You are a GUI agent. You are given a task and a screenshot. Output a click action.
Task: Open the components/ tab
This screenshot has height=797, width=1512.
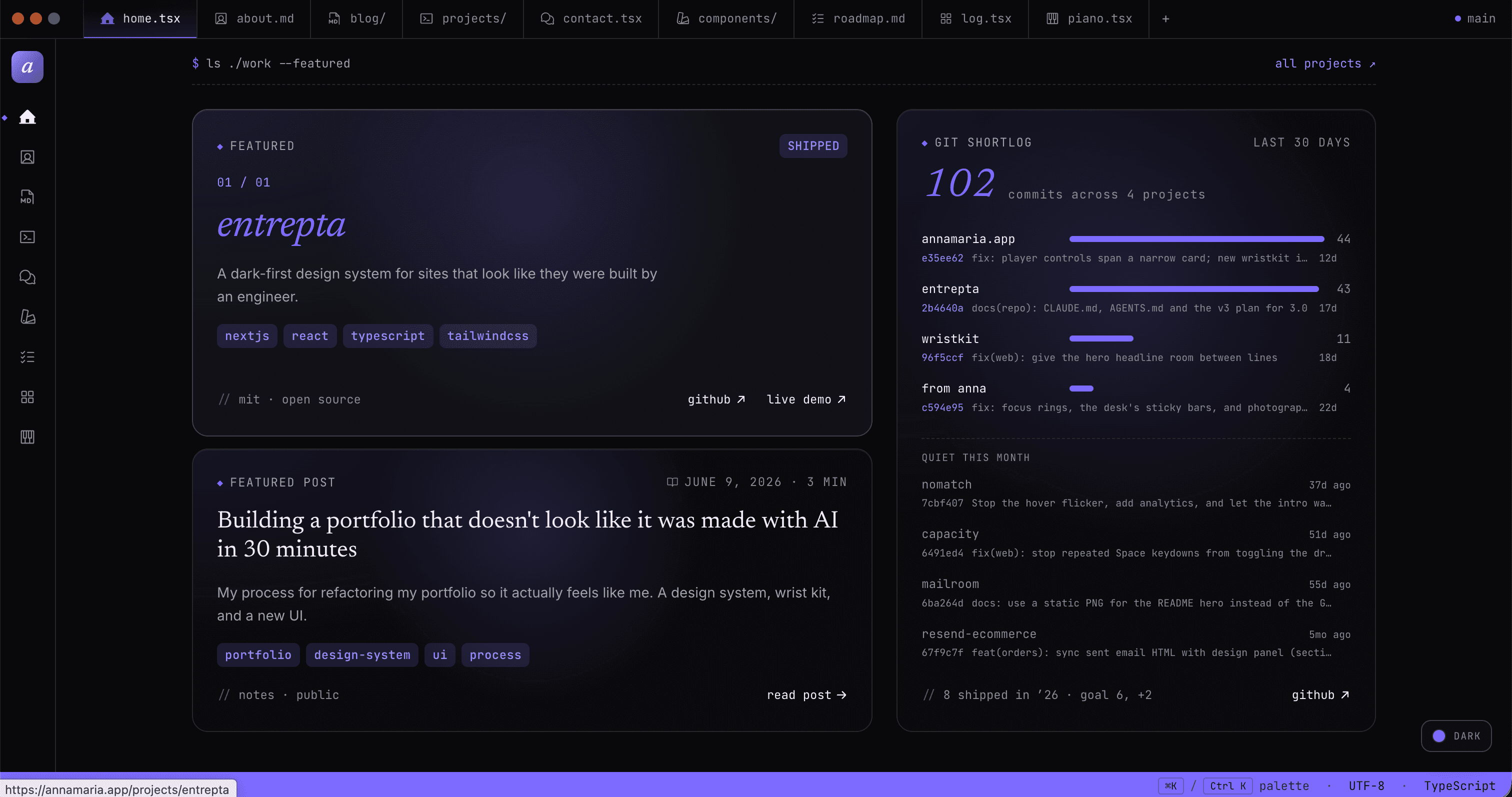[x=726, y=19]
